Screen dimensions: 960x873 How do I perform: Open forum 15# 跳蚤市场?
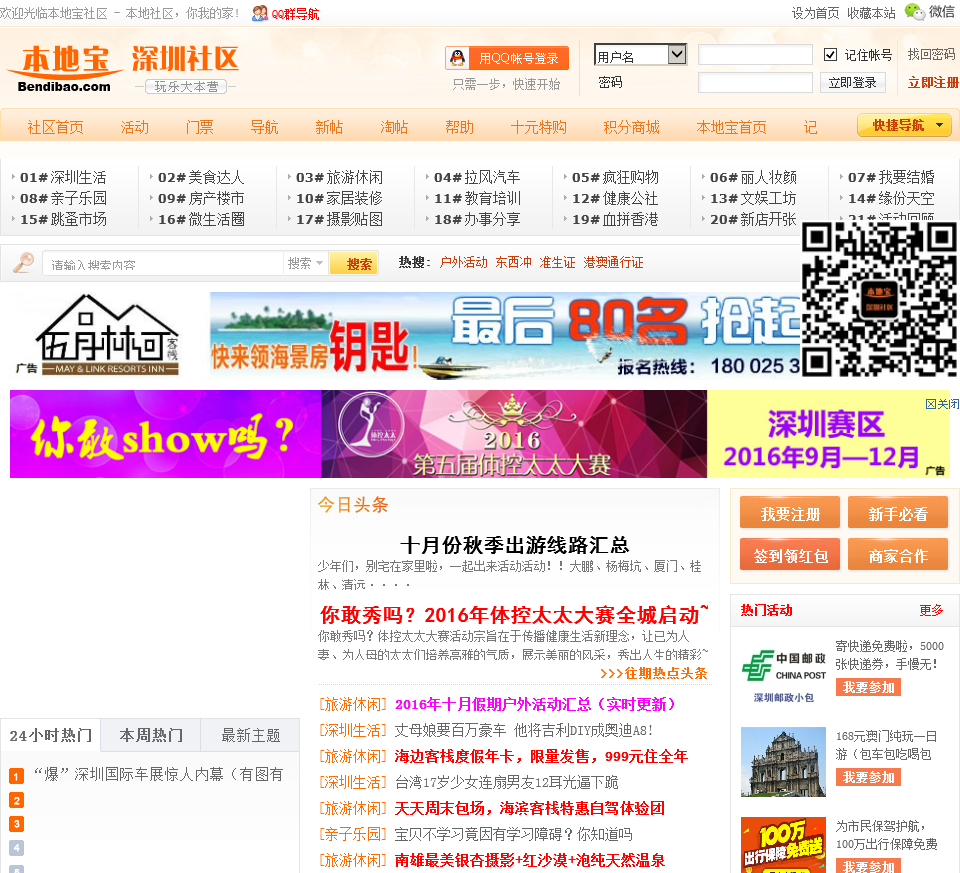coord(62,219)
